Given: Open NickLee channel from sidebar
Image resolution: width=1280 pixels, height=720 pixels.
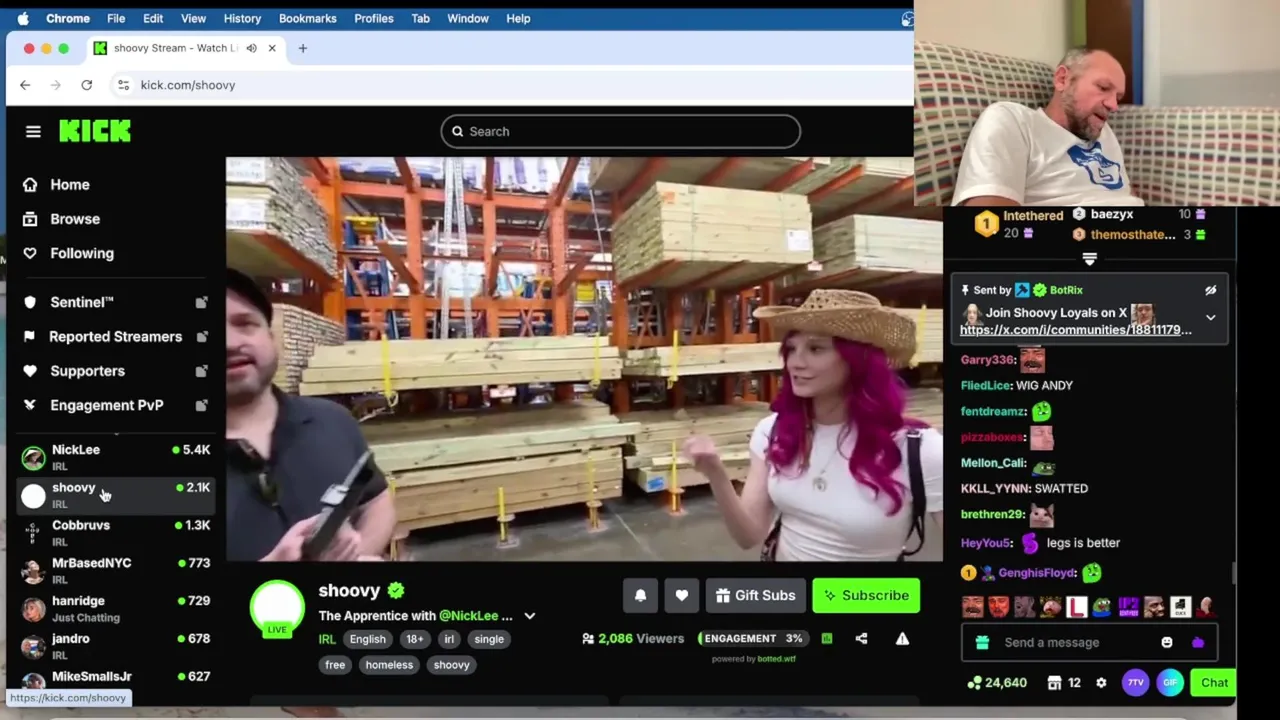Looking at the screenshot, I should [116, 457].
